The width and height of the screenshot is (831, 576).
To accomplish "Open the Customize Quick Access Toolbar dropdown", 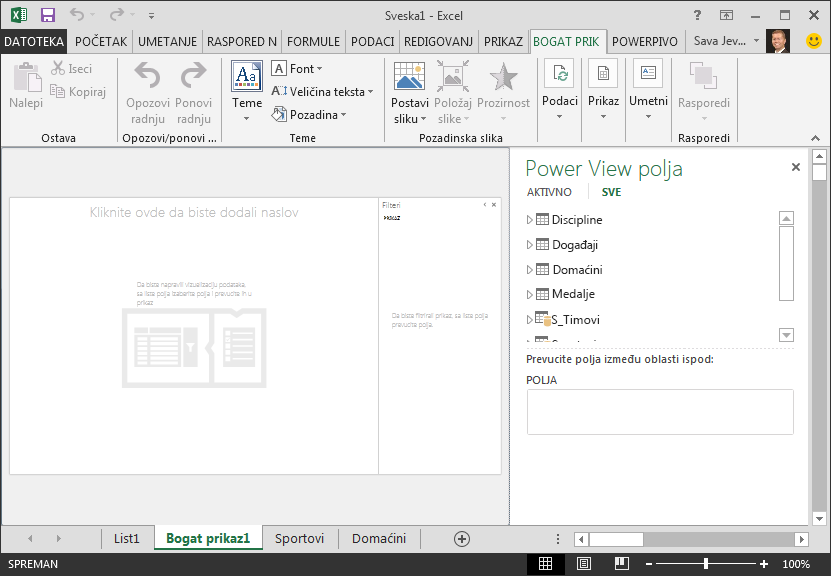I will tap(152, 16).
